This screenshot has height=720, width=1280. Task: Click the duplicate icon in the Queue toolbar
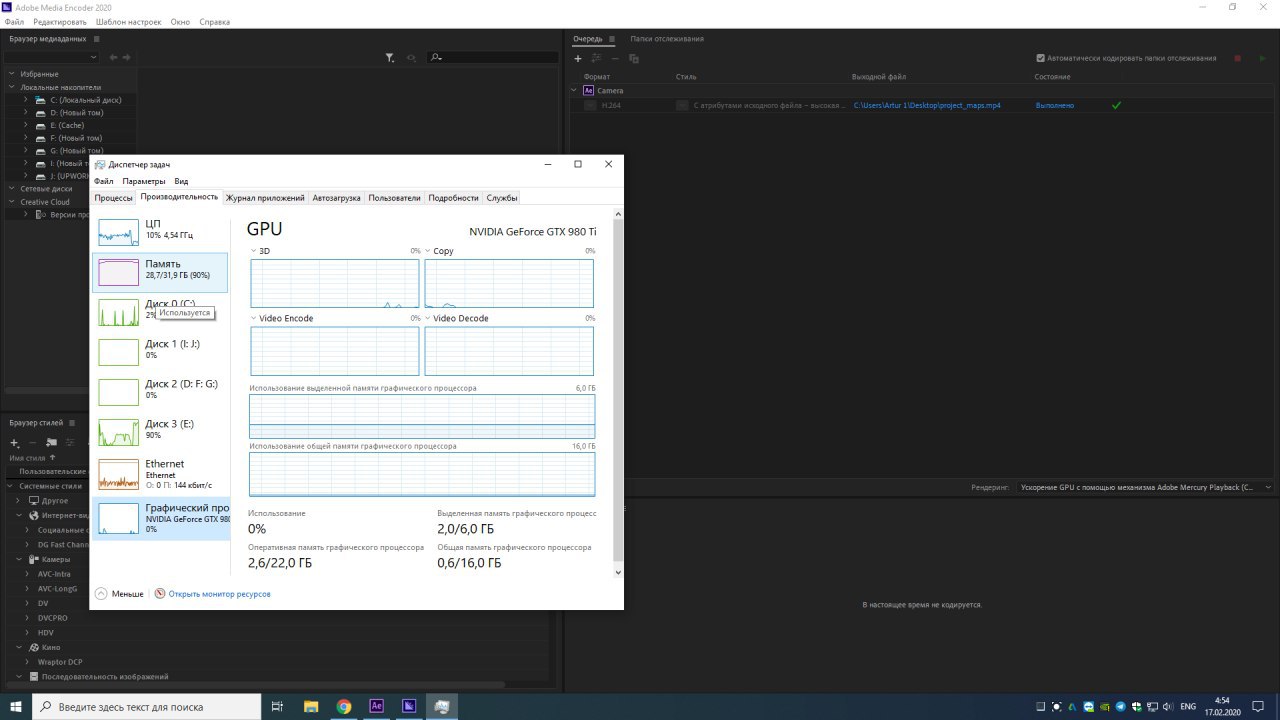(634, 58)
